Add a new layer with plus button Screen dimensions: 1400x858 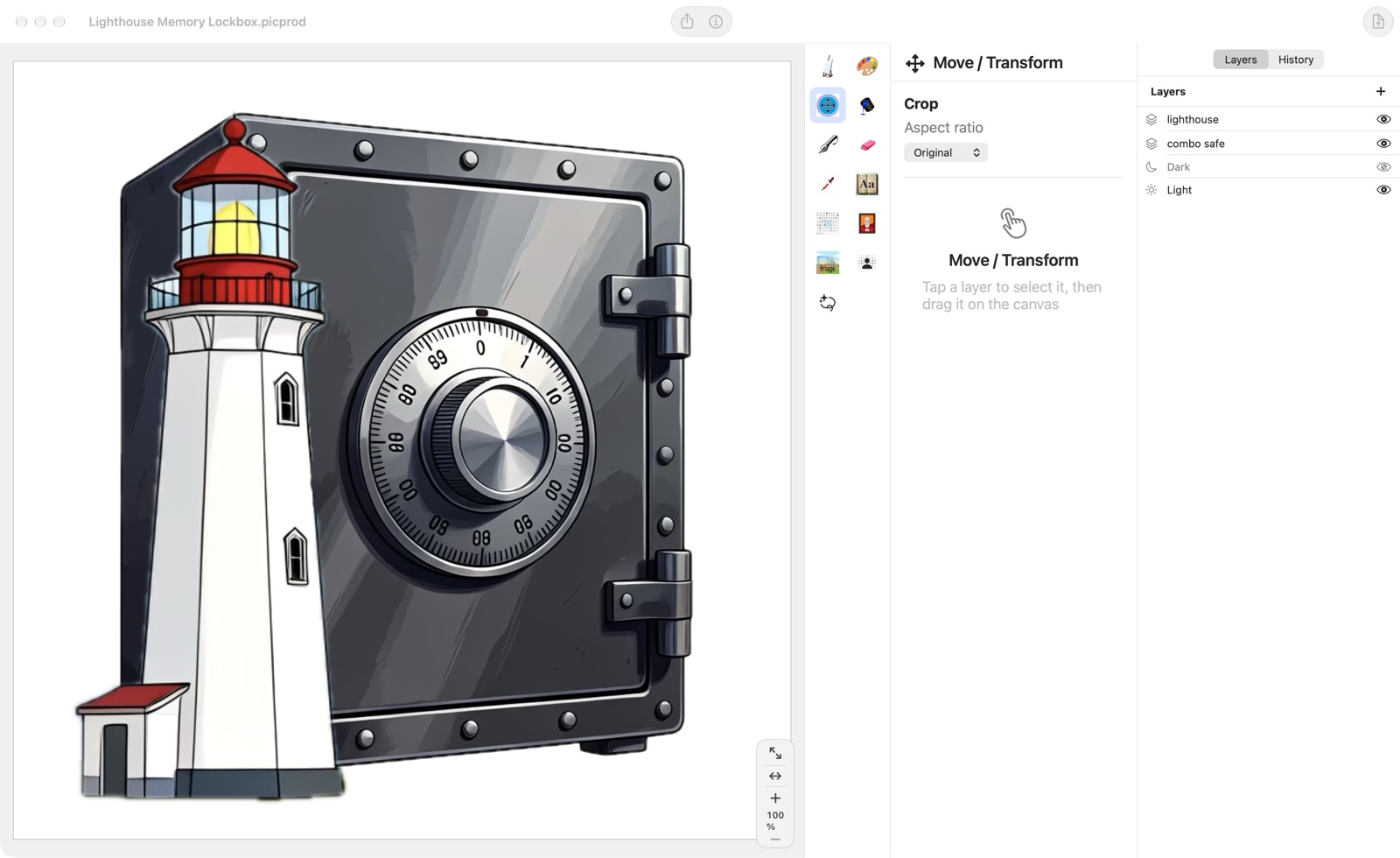pyautogui.click(x=1381, y=91)
